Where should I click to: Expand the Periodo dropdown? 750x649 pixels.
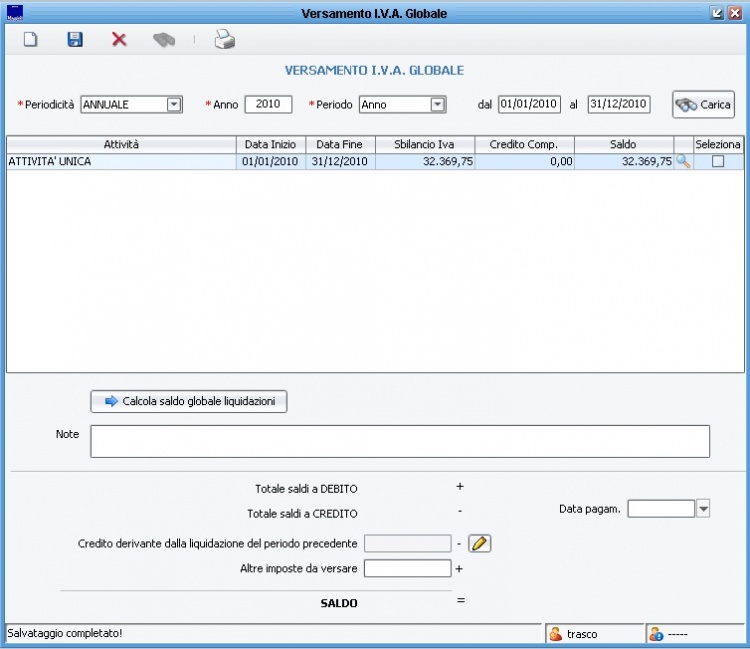[x=437, y=104]
